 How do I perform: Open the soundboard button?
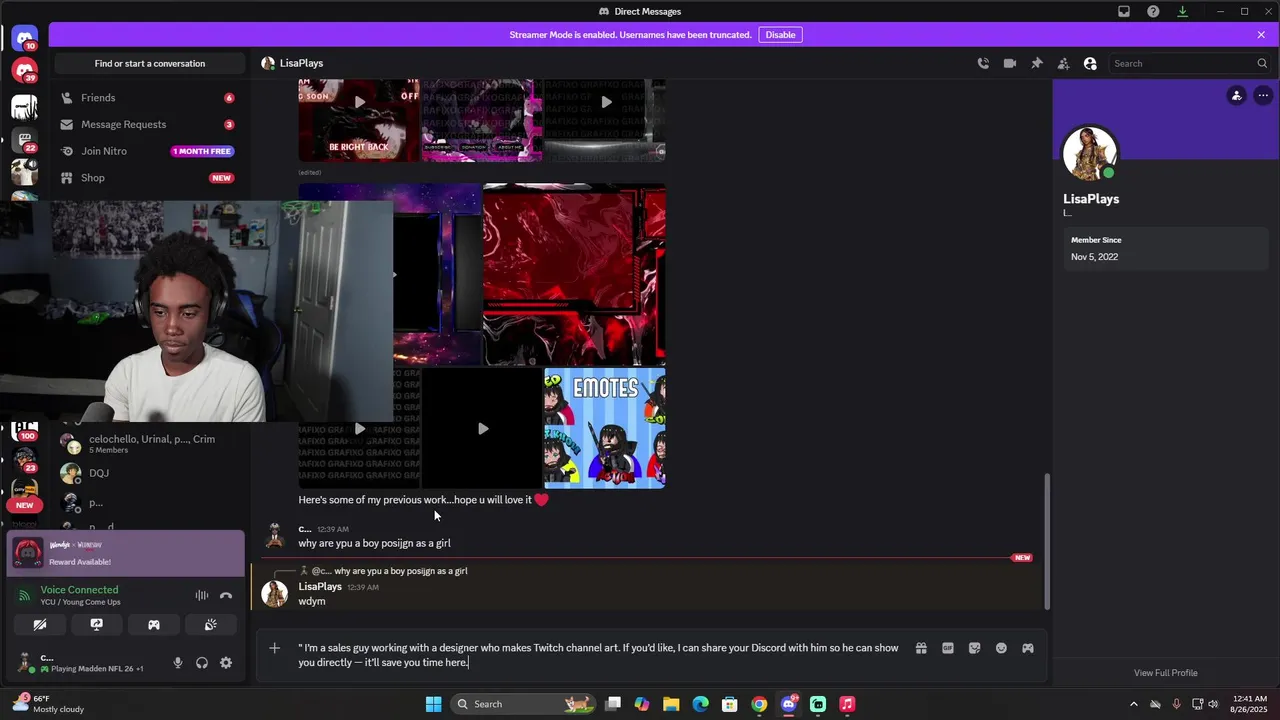point(211,624)
